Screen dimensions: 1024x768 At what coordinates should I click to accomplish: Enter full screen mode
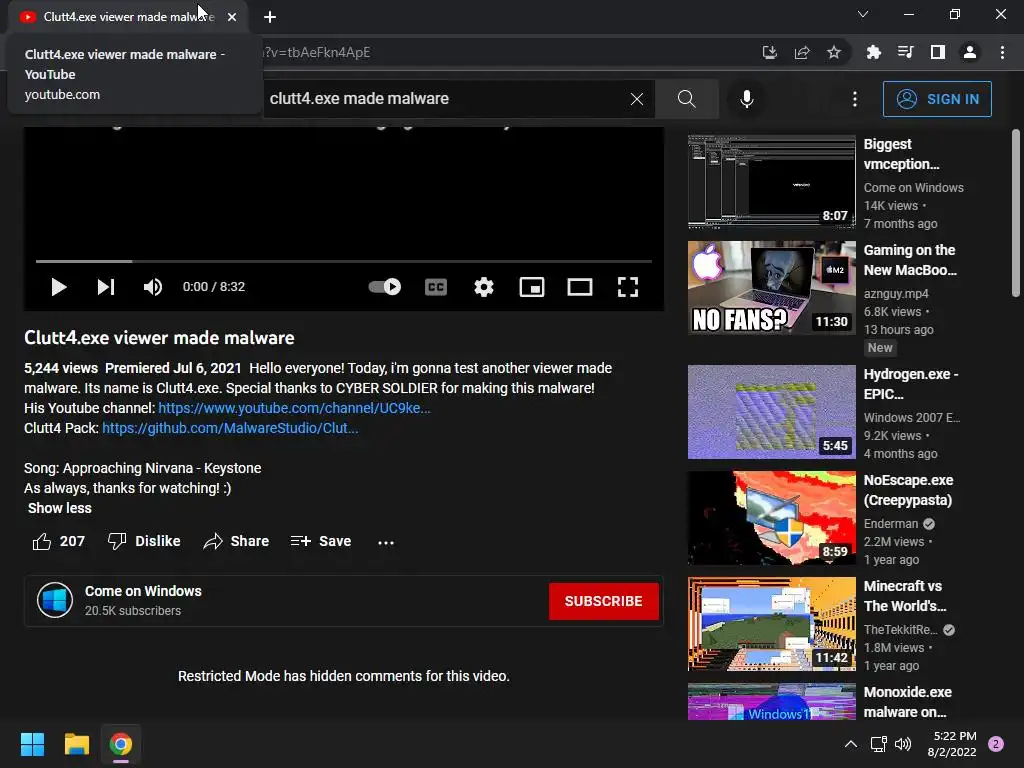coord(628,287)
